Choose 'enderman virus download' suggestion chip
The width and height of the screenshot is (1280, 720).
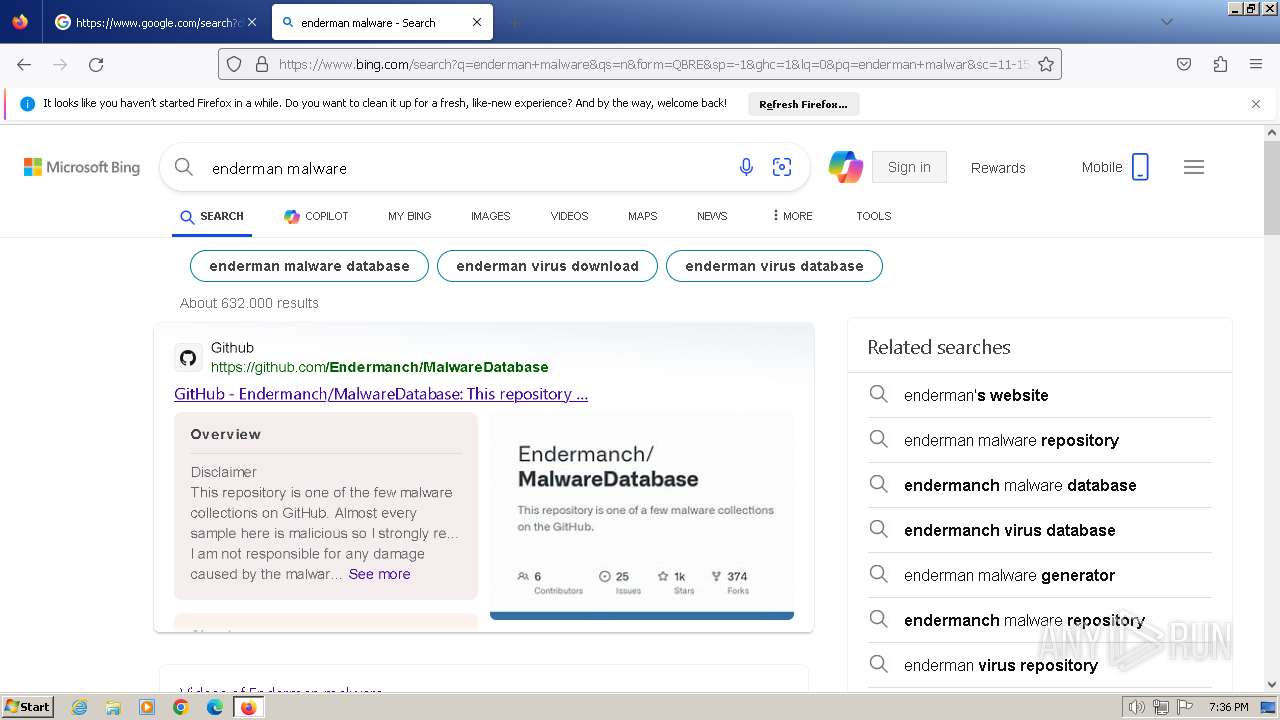click(x=547, y=266)
